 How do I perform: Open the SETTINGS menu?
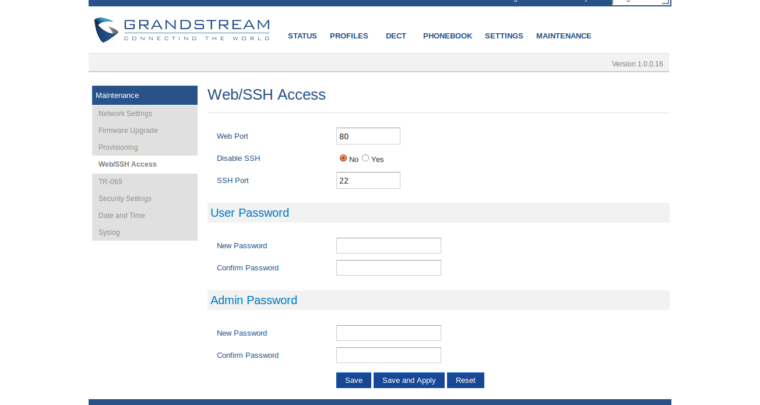(x=504, y=36)
